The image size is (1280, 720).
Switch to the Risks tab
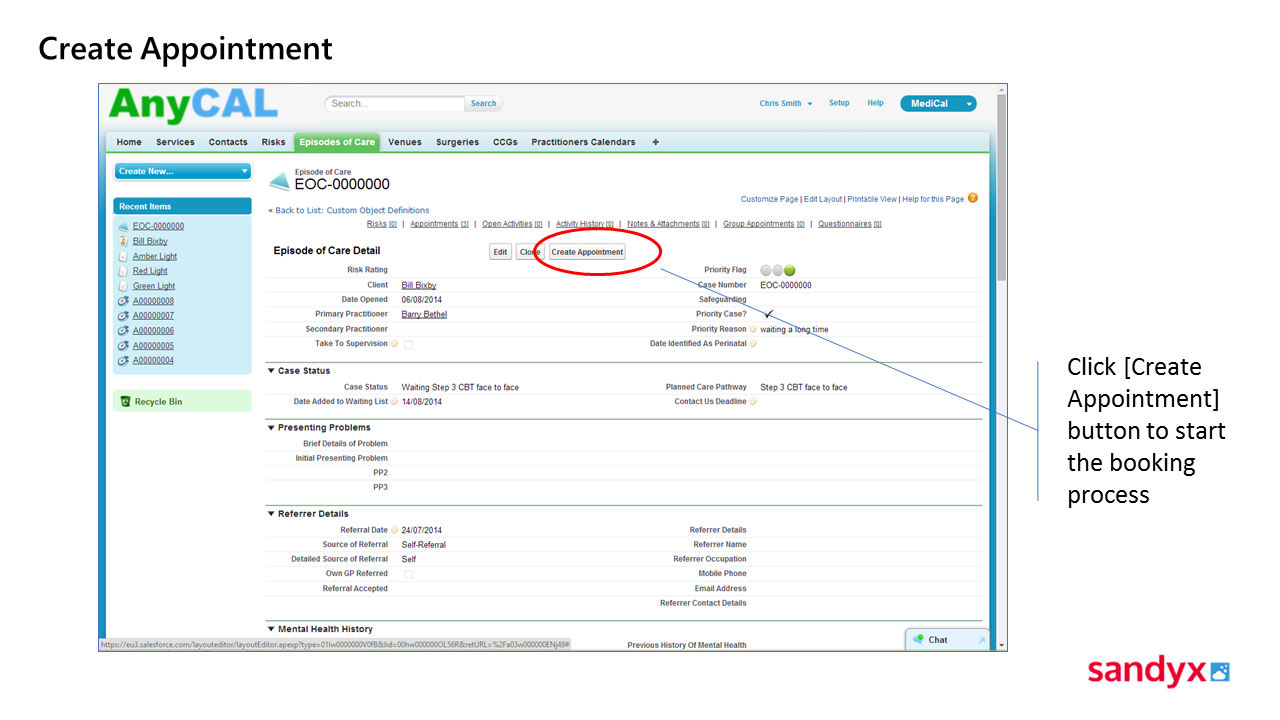273,142
